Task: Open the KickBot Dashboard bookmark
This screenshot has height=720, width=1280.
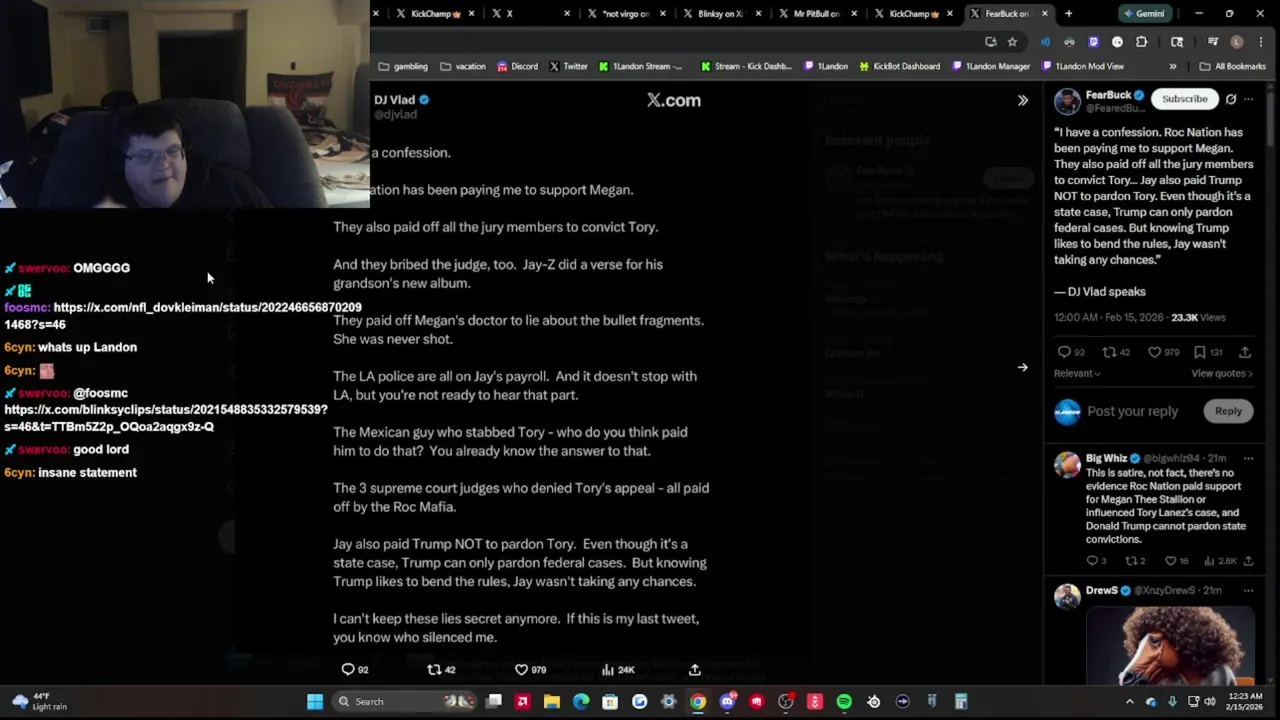Action: coord(899,66)
